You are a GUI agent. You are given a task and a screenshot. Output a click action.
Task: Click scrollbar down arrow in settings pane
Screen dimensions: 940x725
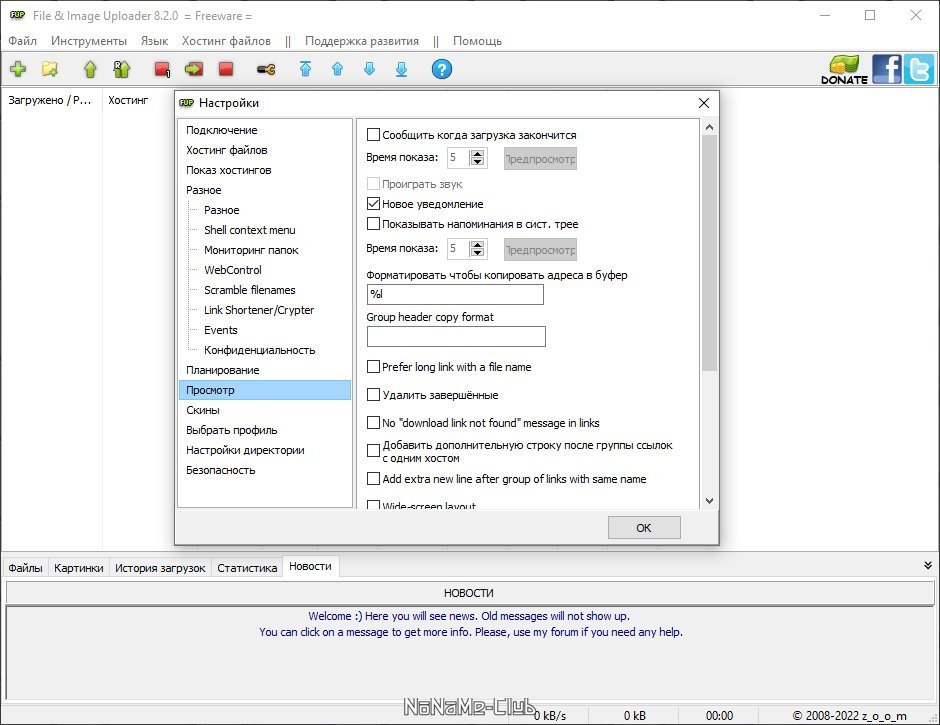pos(709,501)
